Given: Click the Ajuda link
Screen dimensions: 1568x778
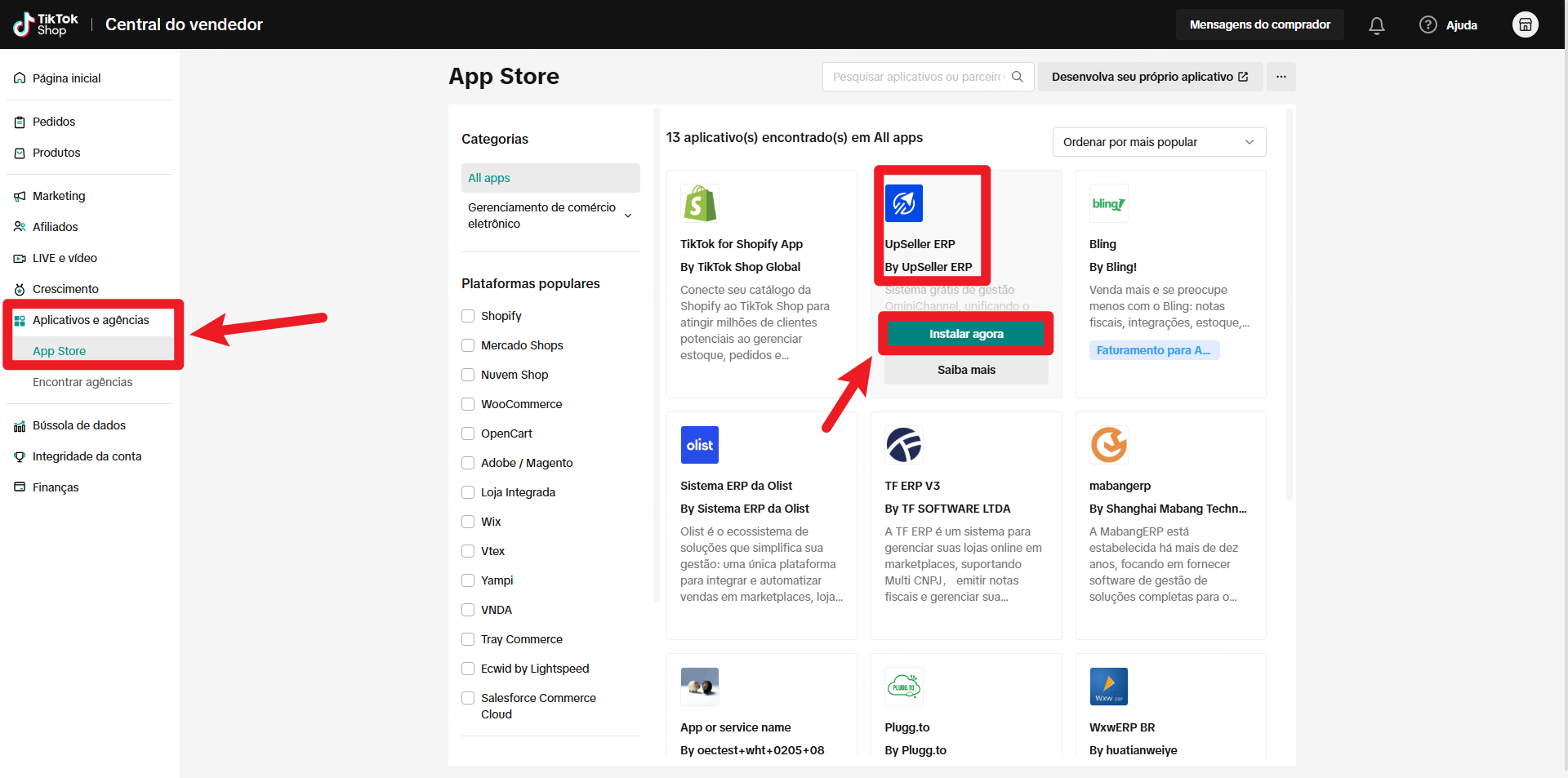Looking at the screenshot, I should point(1461,25).
